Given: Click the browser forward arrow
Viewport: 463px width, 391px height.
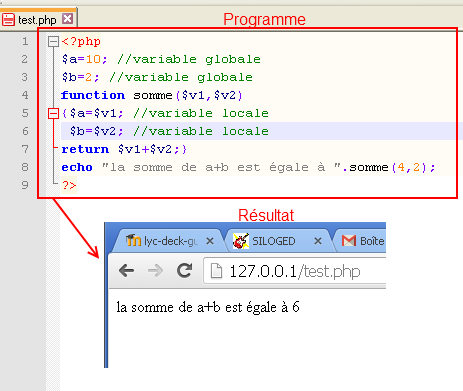Looking at the screenshot, I should pos(155,270).
